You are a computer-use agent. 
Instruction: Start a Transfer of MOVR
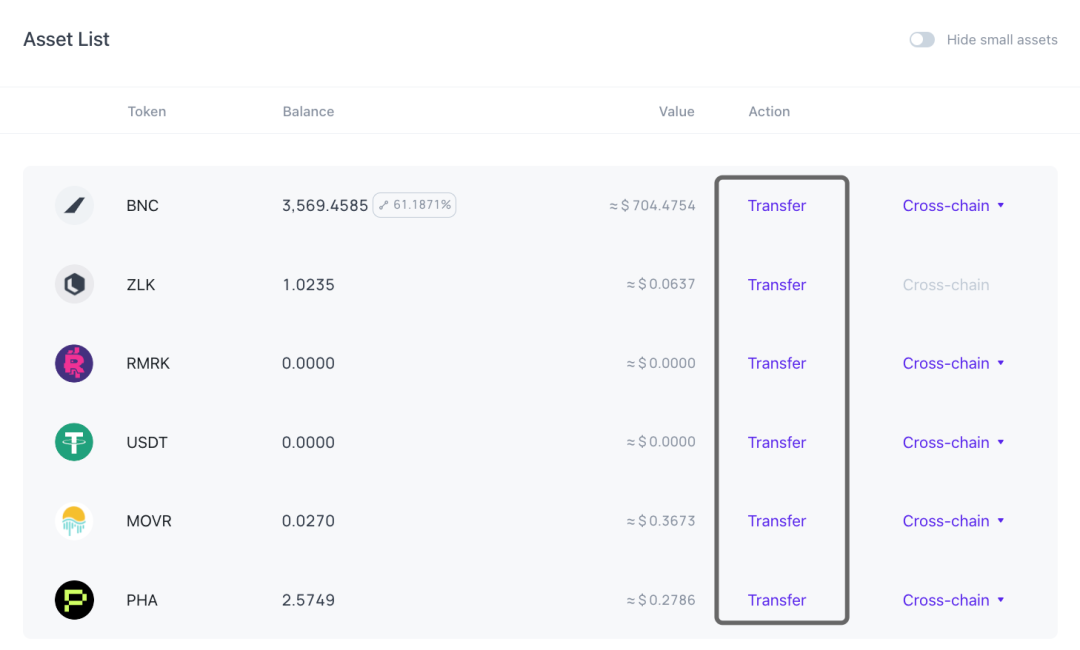(777, 520)
